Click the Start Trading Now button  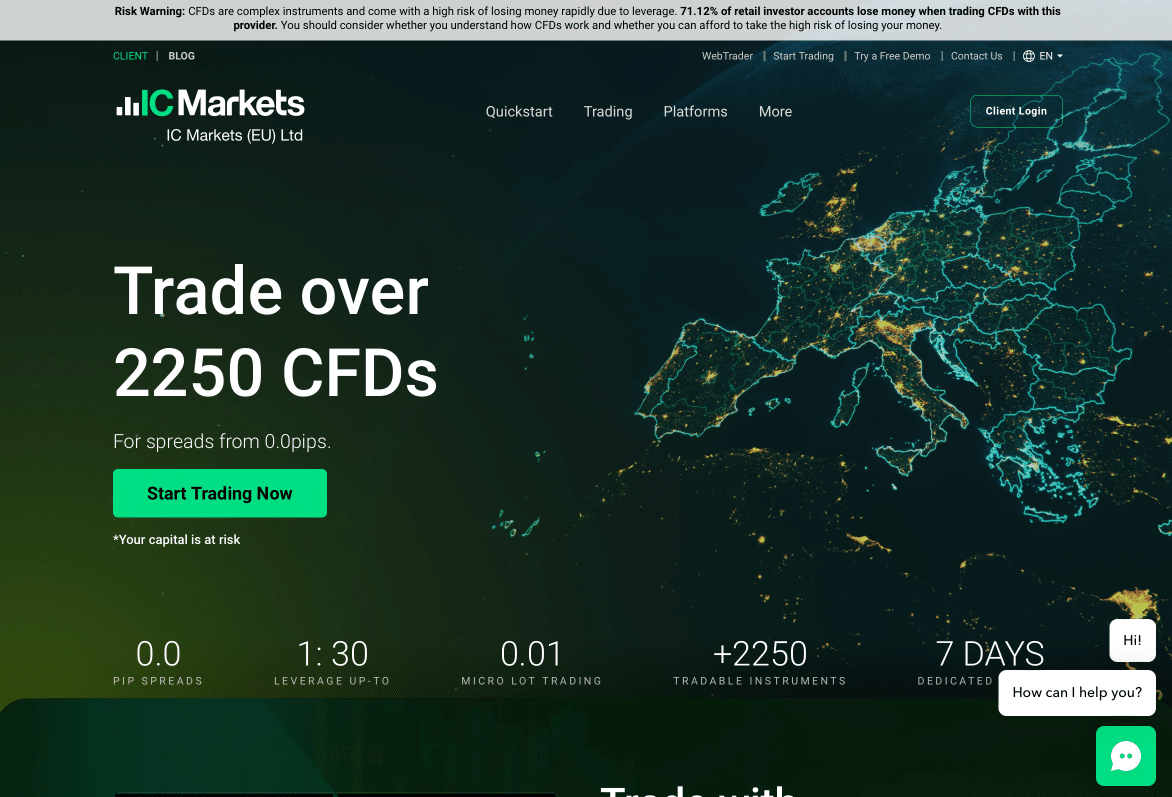click(220, 493)
